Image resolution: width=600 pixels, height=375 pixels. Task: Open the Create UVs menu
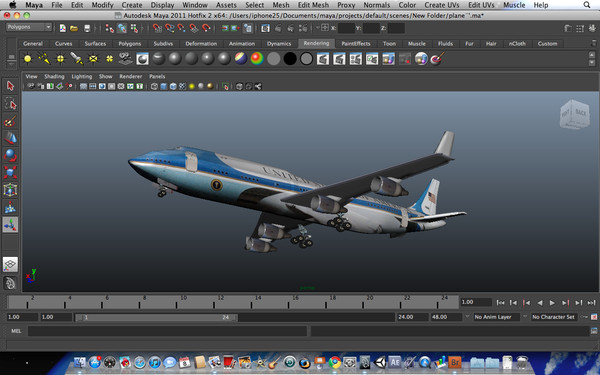point(442,5)
